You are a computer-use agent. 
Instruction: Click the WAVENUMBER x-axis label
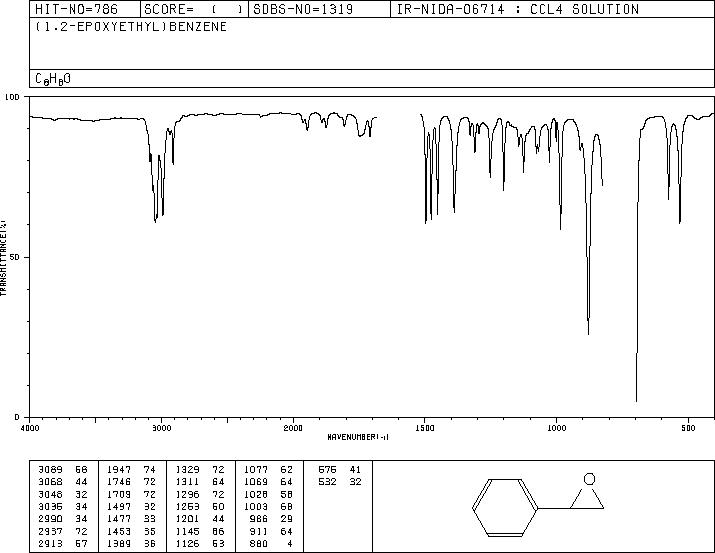[358, 437]
